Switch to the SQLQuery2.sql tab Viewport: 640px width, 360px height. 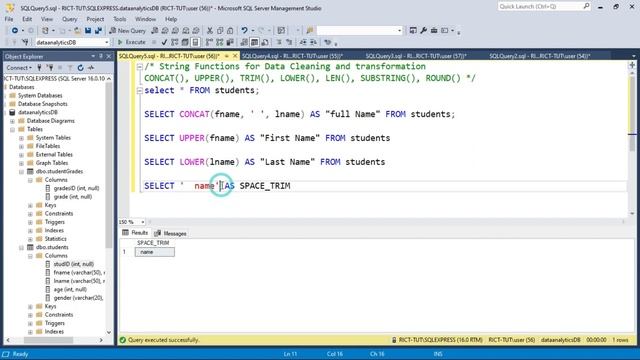540,56
